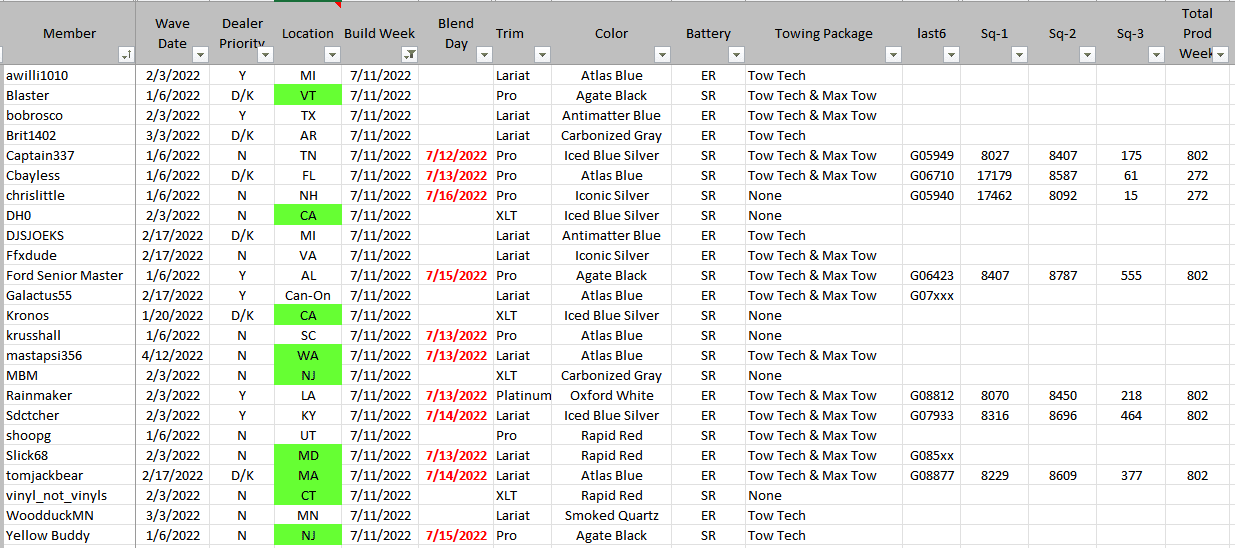
Task: Open the Wave Date filter dropdown
Action: 198,55
